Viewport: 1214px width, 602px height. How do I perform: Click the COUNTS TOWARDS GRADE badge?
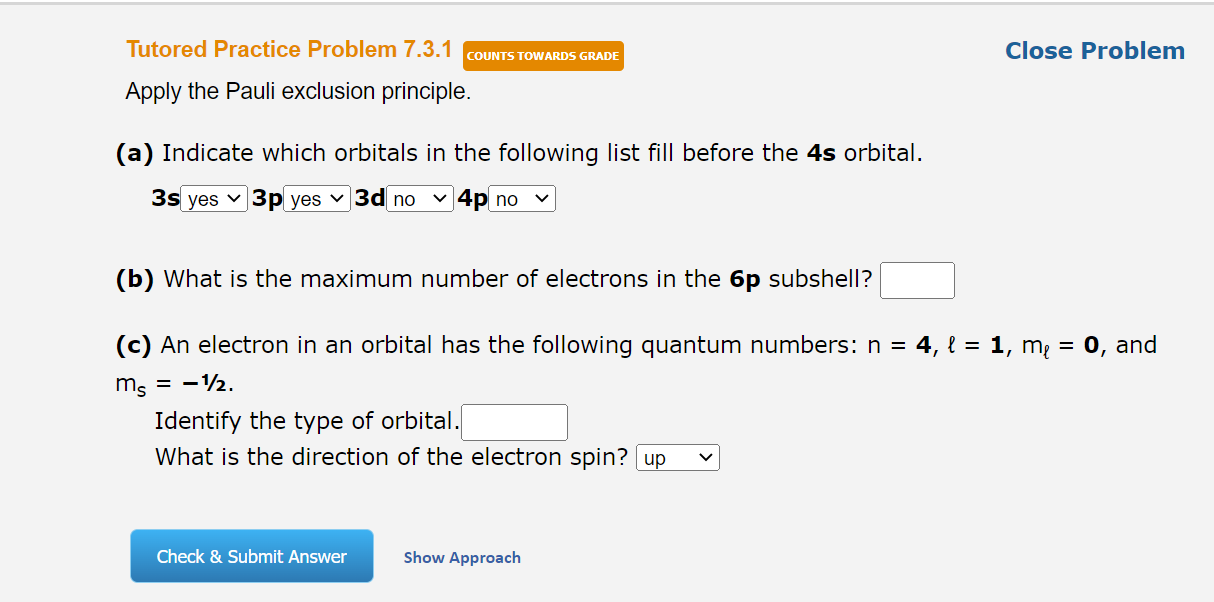pos(543,56)
